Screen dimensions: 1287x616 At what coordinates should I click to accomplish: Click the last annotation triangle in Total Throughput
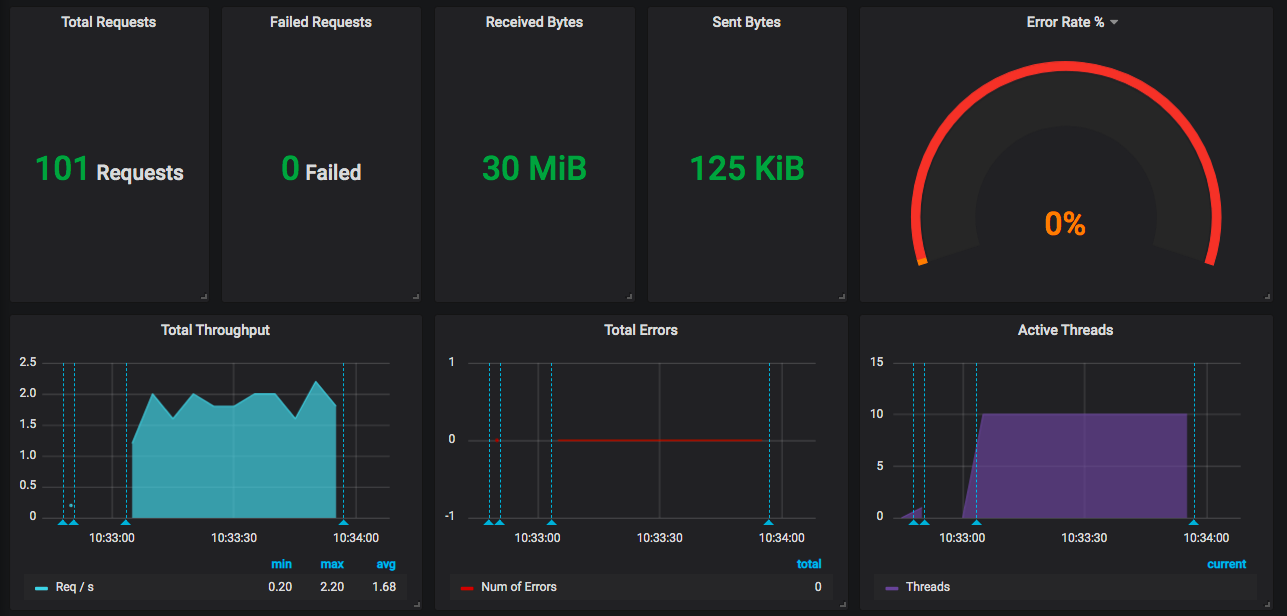point(343,522)
